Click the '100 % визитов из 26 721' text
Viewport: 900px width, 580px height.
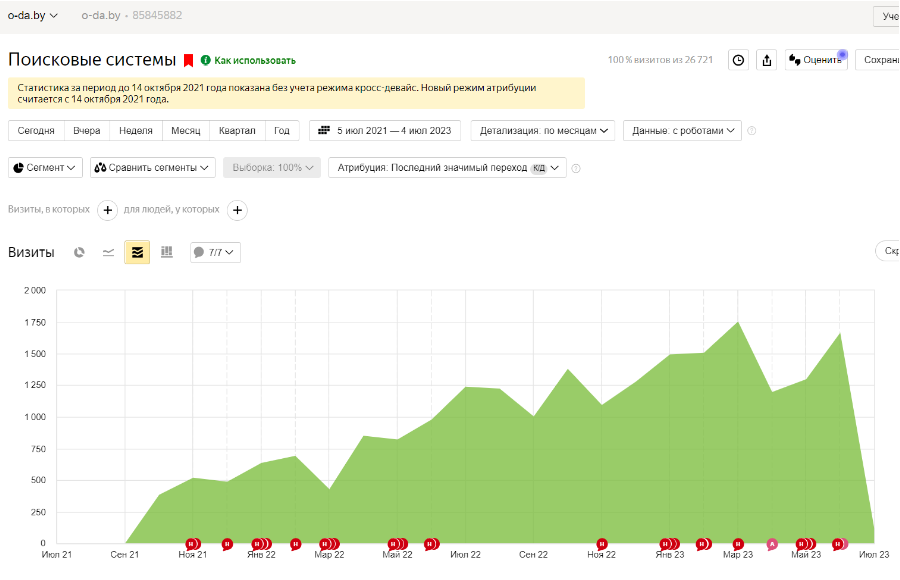coord(660,60)
